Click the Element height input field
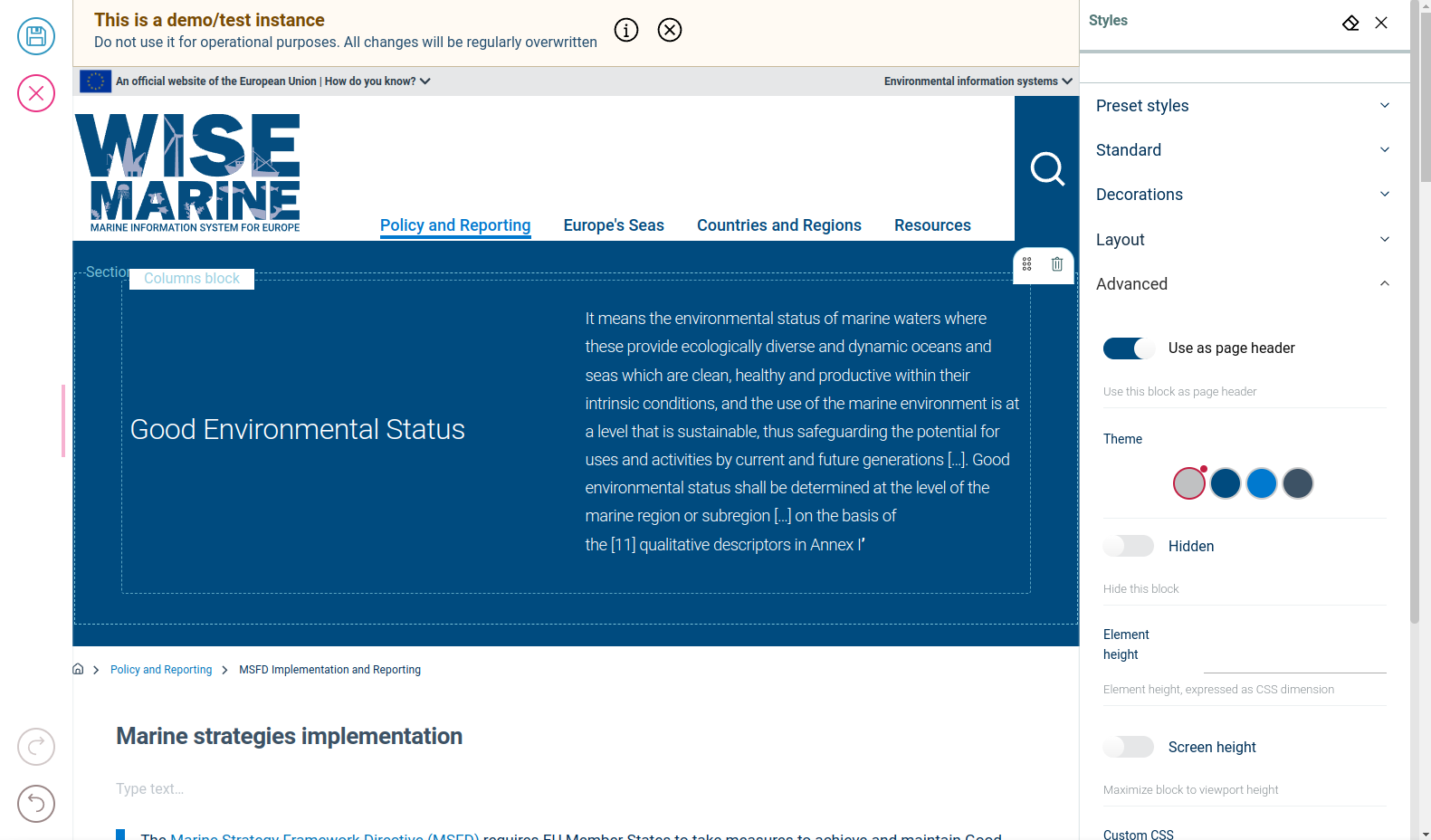Screen dimensions: 1431x840 (x=1295, y=654)
